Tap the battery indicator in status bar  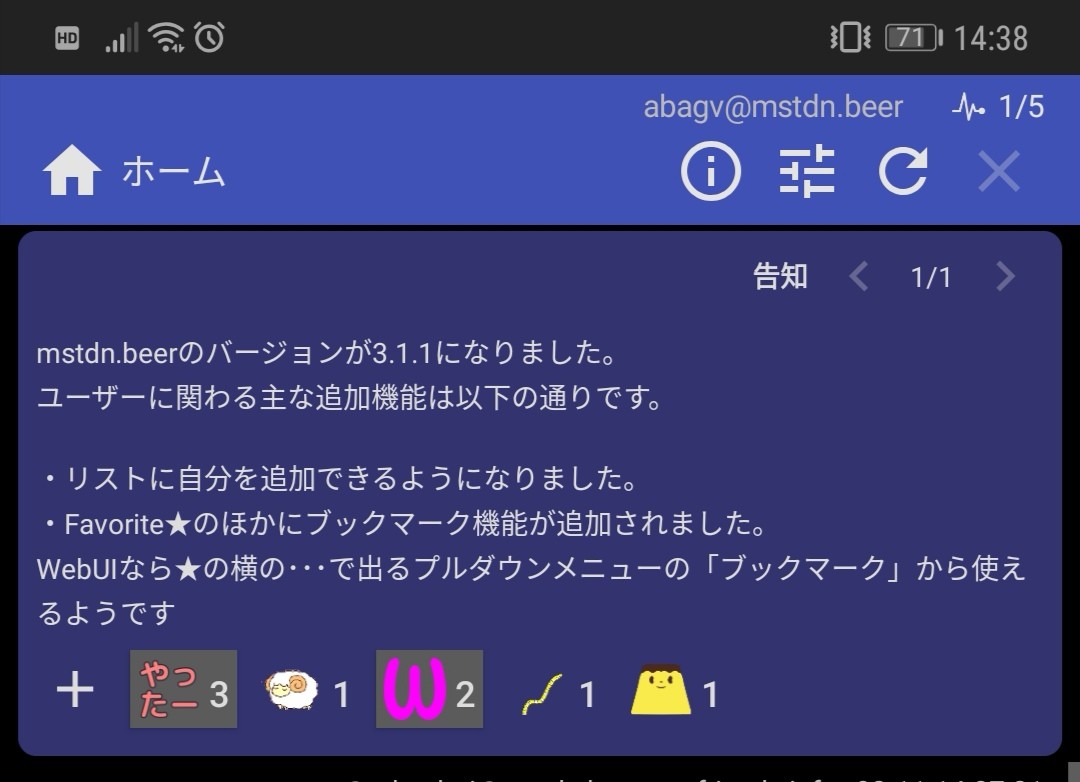[913, 37]
